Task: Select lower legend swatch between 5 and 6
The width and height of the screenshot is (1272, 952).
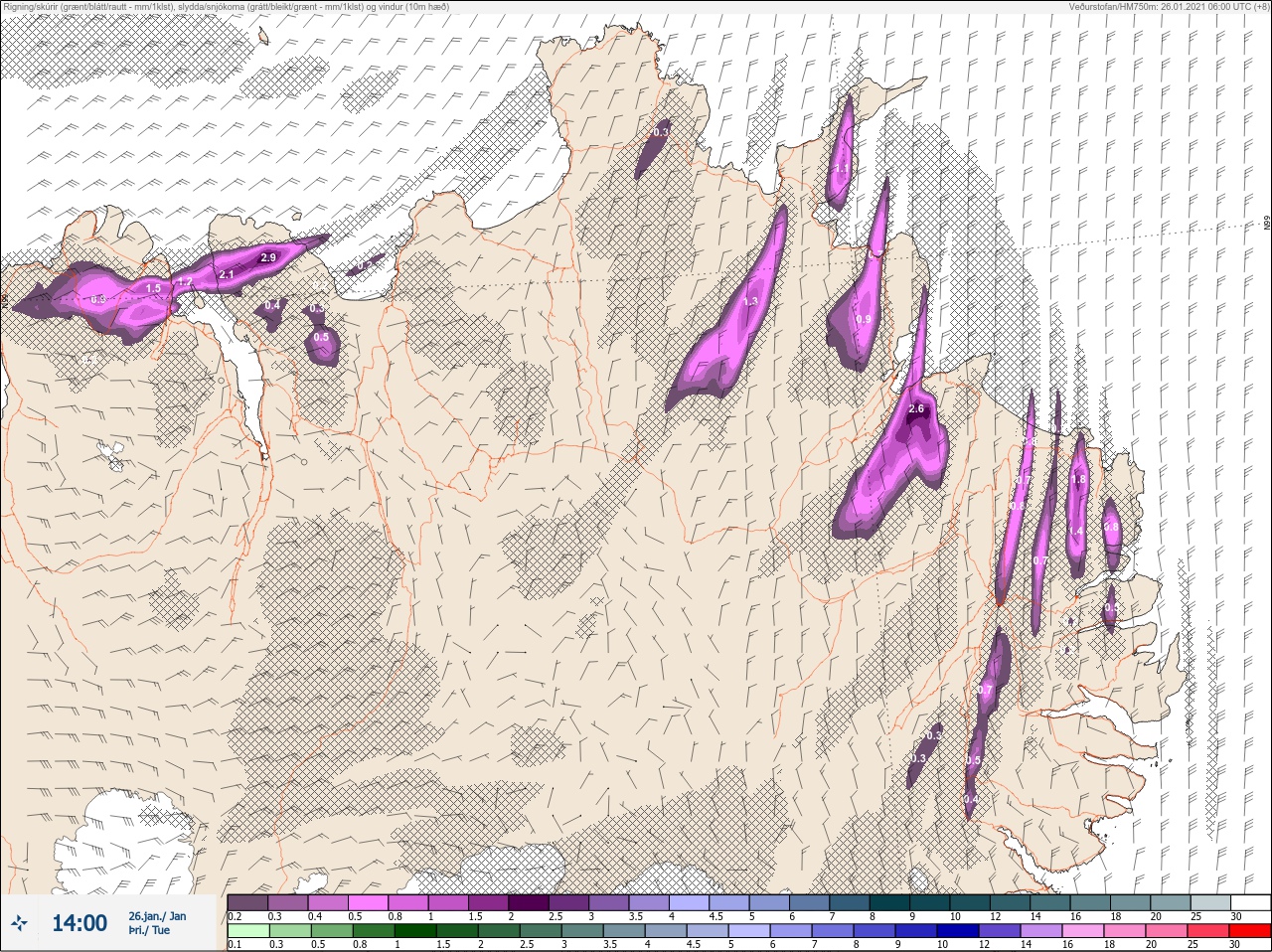Action: click(749, 930)
